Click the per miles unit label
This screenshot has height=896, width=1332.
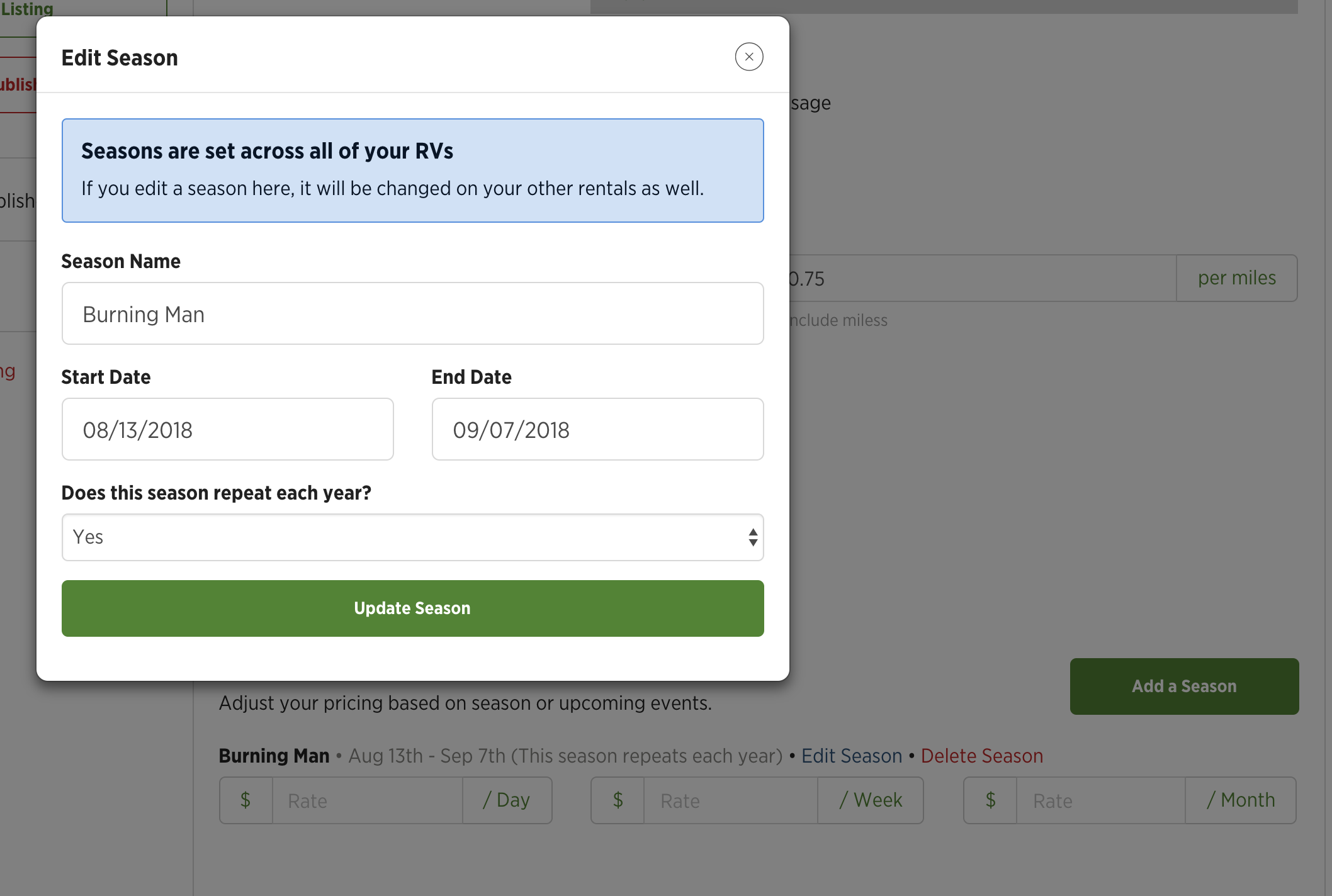pyautogui.click(x=1237, y=278)
